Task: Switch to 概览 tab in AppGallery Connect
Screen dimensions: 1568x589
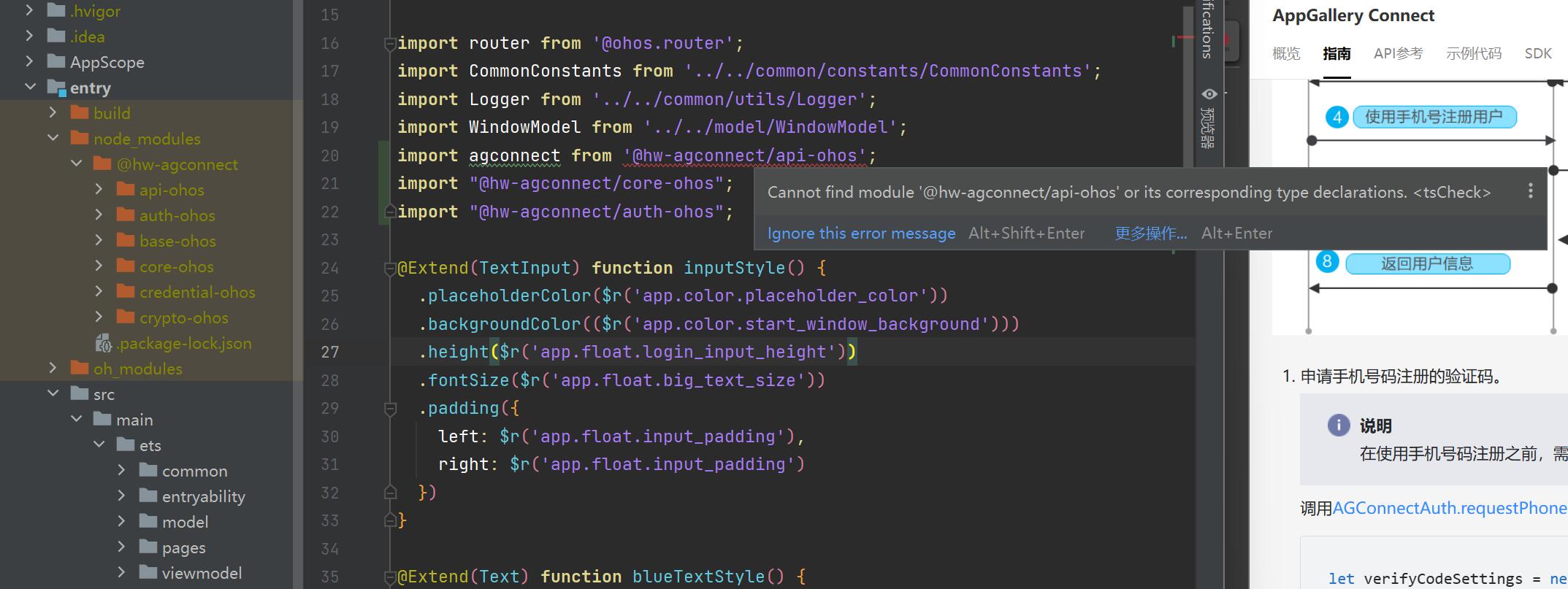Action: (1286, 53)
